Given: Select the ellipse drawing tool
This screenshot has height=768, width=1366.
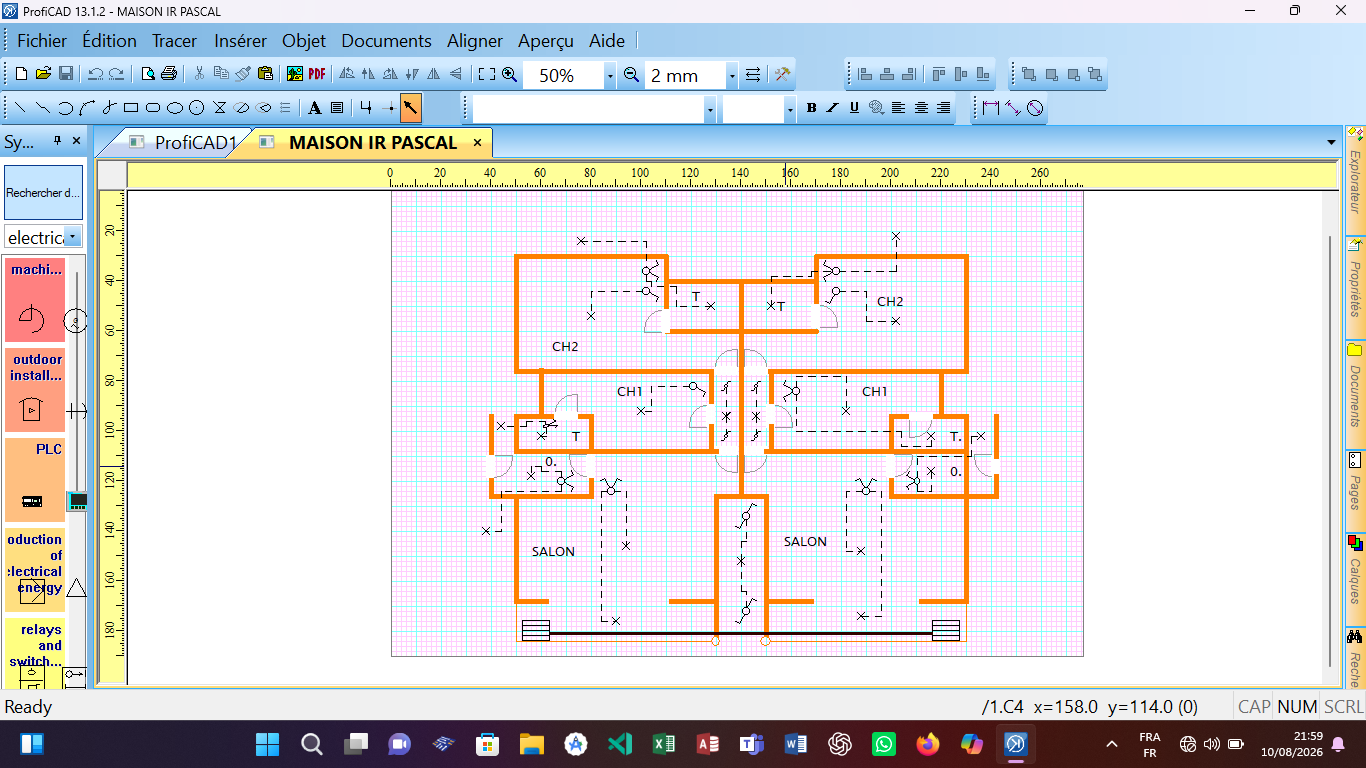Looking at the screenshot, I should pyautogui.click(x=175, y=108).
